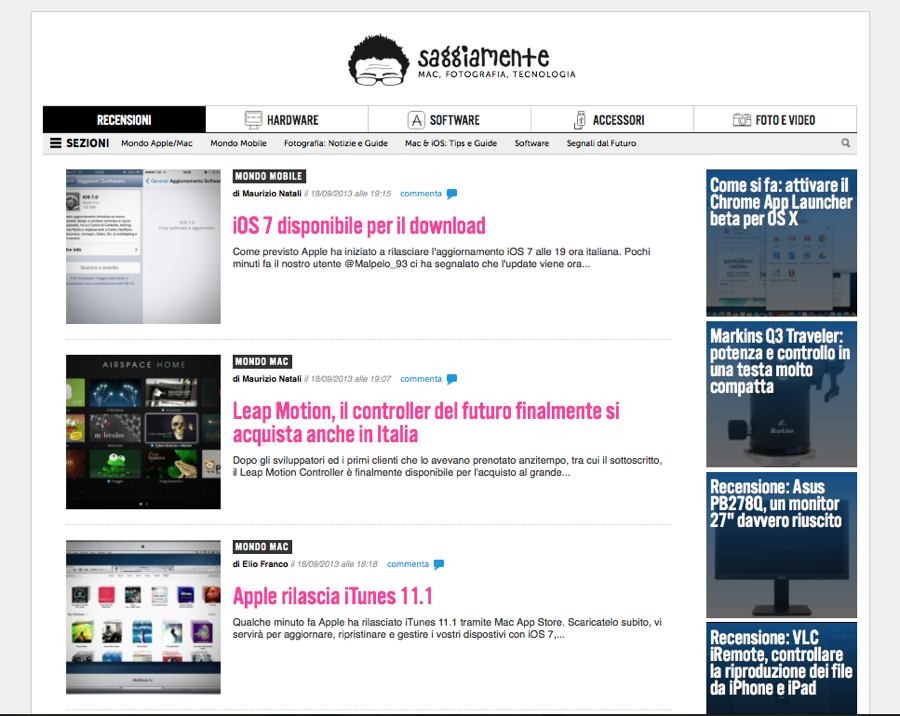Open the Airspace Home thumbnail
Screen dimensions: 900x716
[x=143, y=432]
